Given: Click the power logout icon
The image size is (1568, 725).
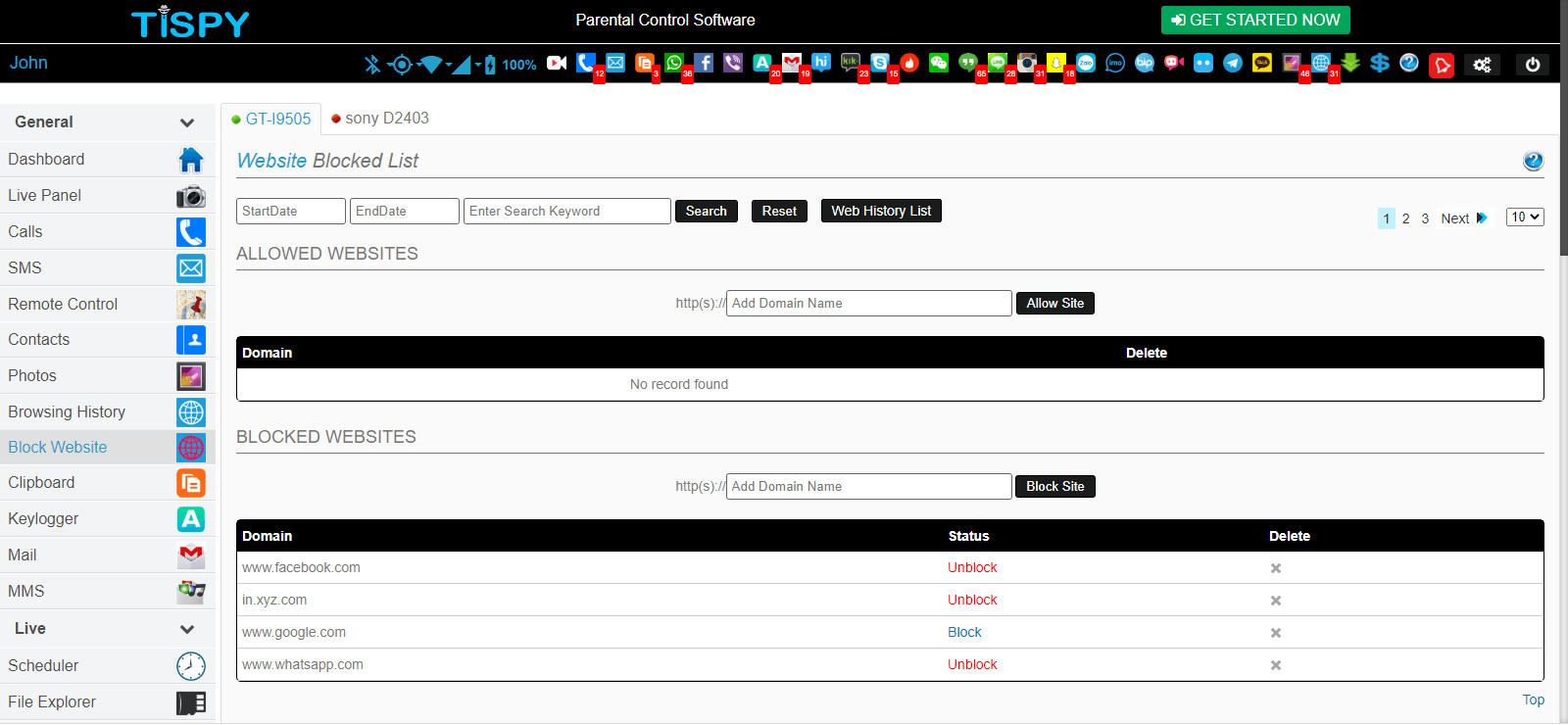Looking at the screenshot, I should click(x=1533, y=65).
